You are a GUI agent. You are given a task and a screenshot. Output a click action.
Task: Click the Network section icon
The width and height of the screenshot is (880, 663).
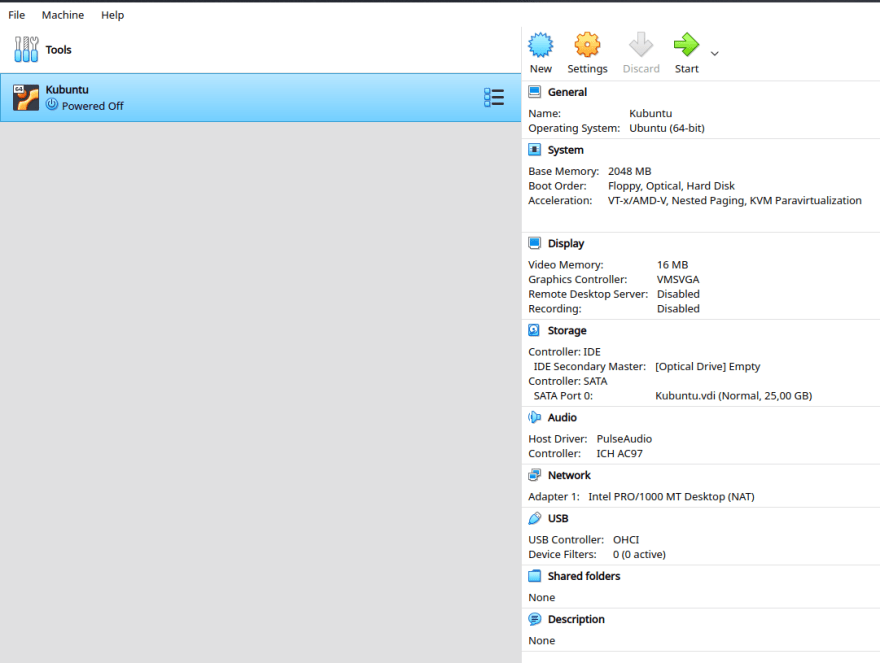click(x=535, y=475)
